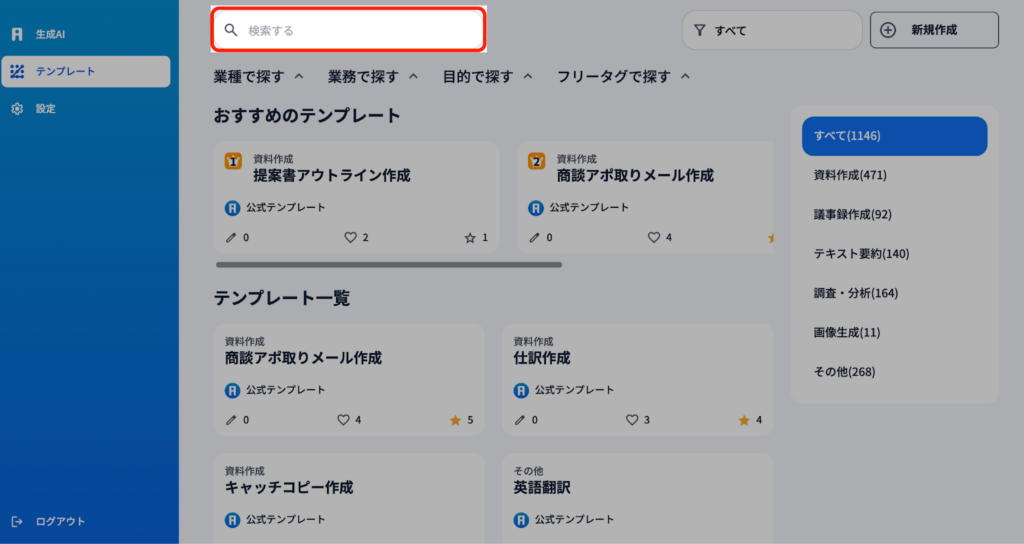Click the magnifier icon in search bar
The image size is (1024, 544).
(x=231, y=30)
